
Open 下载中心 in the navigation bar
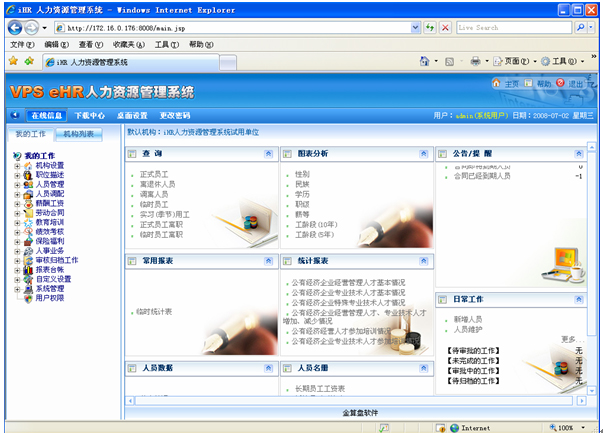(x=90, y=115)
